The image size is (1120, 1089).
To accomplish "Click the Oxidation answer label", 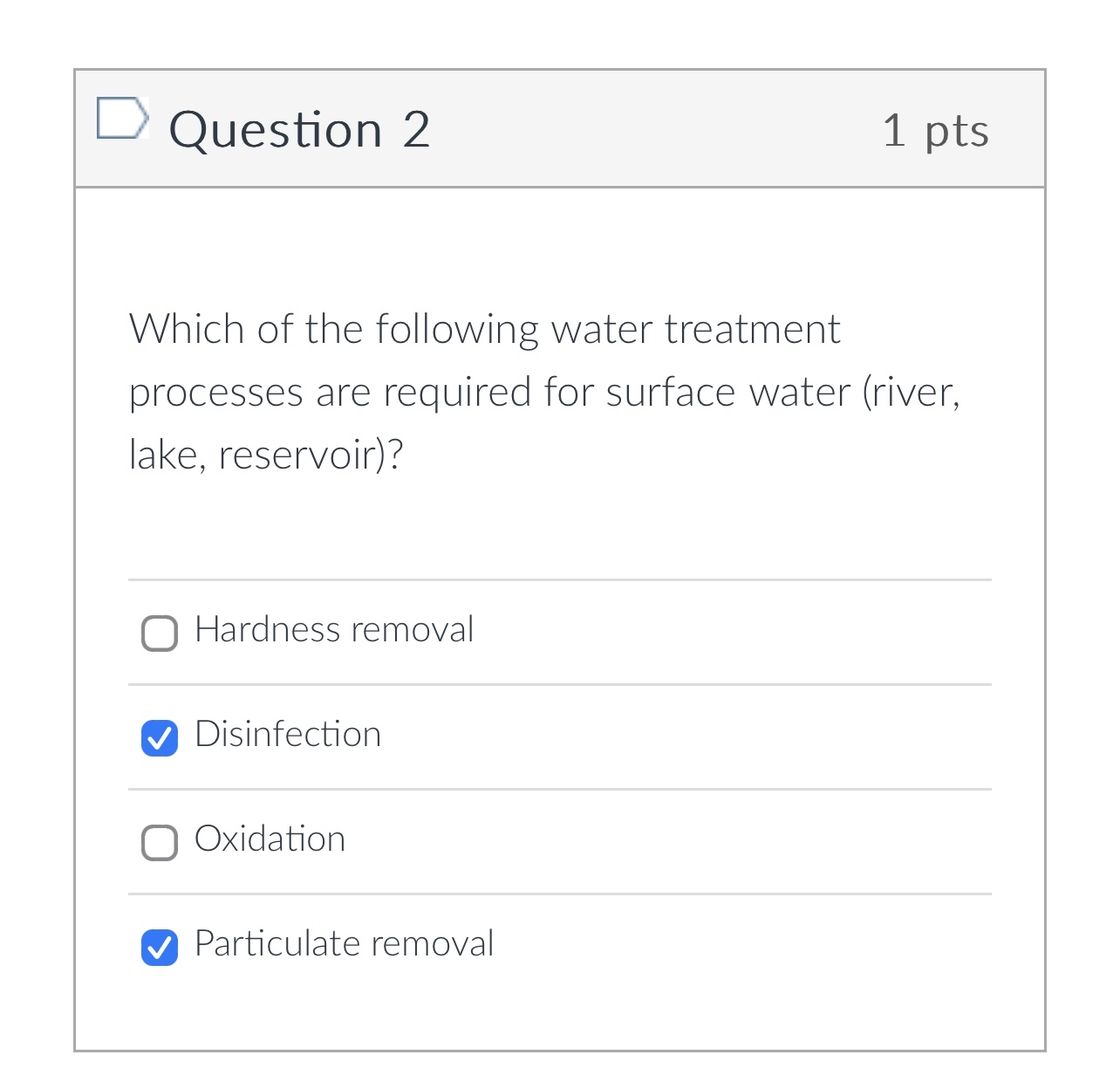I will 270,839.
